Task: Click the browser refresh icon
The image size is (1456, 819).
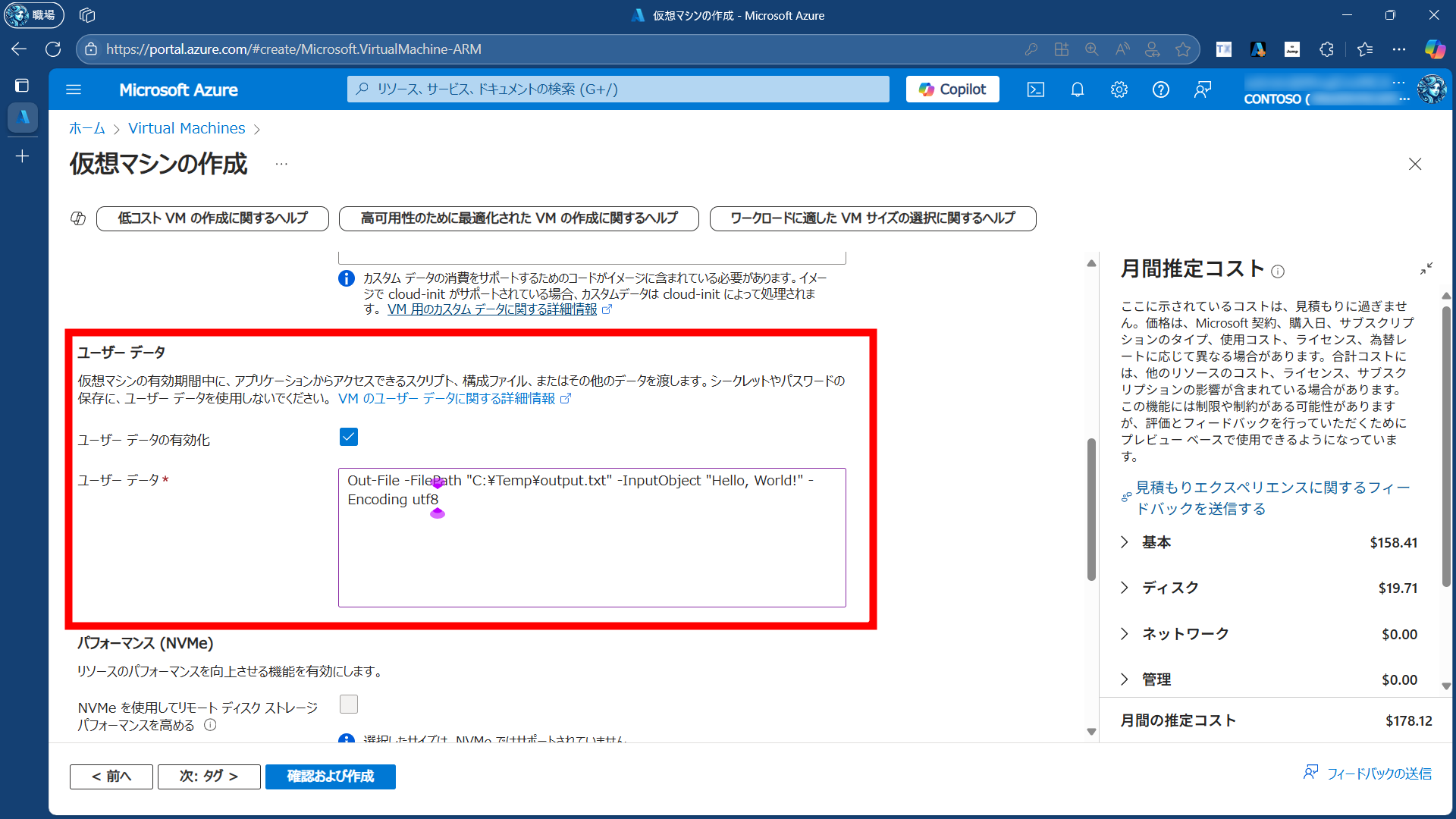Action: (x=53, y=49)
